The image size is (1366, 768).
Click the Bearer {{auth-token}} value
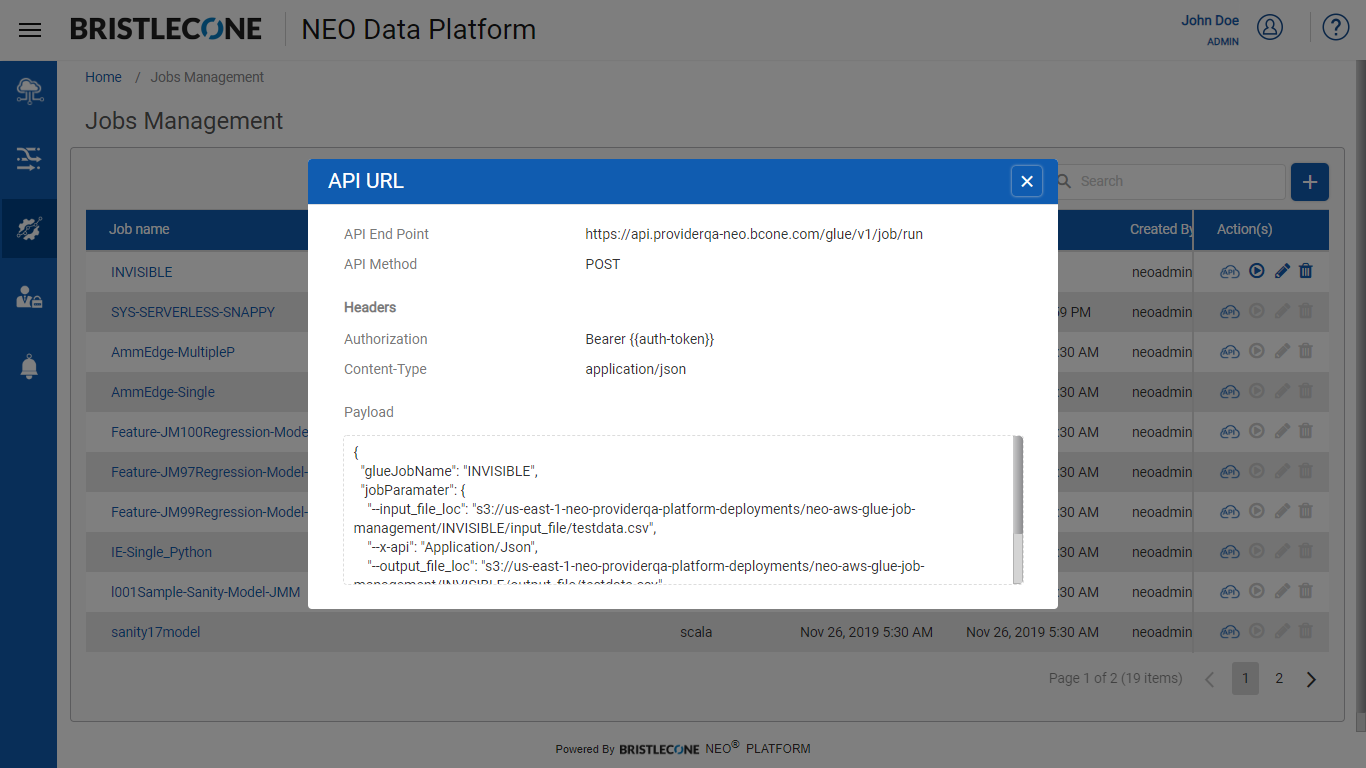click(650, 339)
